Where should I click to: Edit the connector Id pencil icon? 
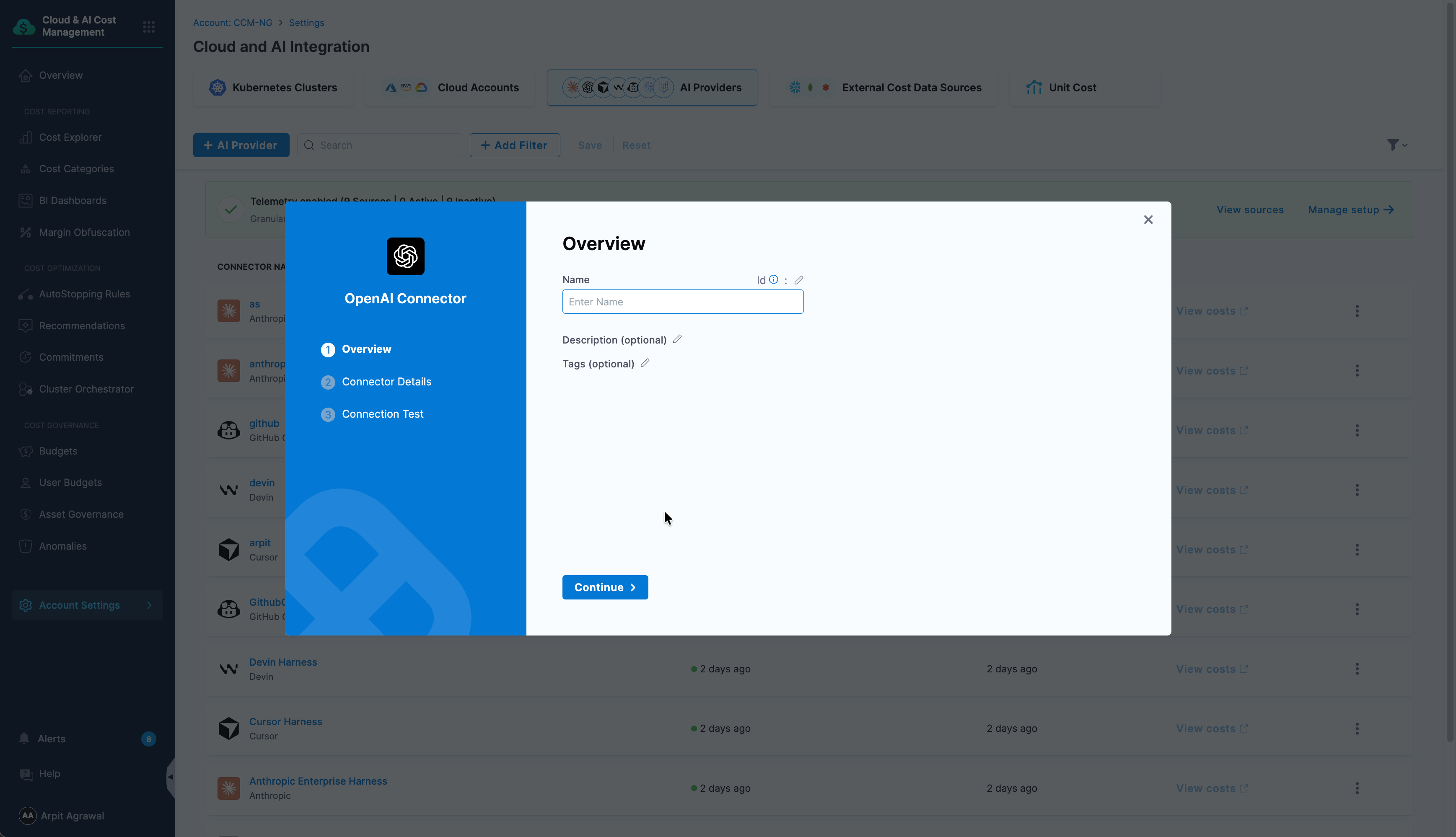798,280
